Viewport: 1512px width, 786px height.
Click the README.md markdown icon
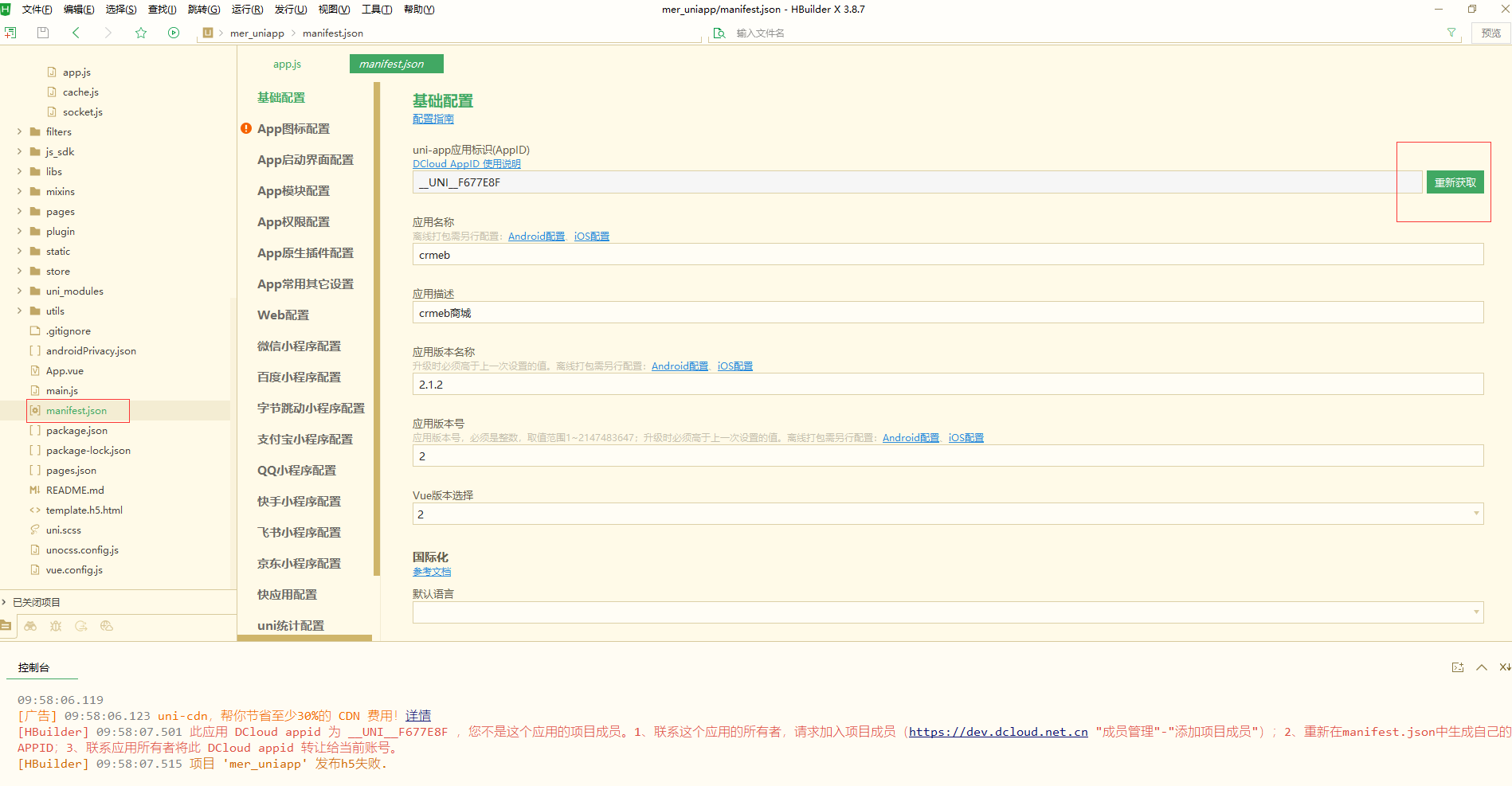click(x=35, y=490)
